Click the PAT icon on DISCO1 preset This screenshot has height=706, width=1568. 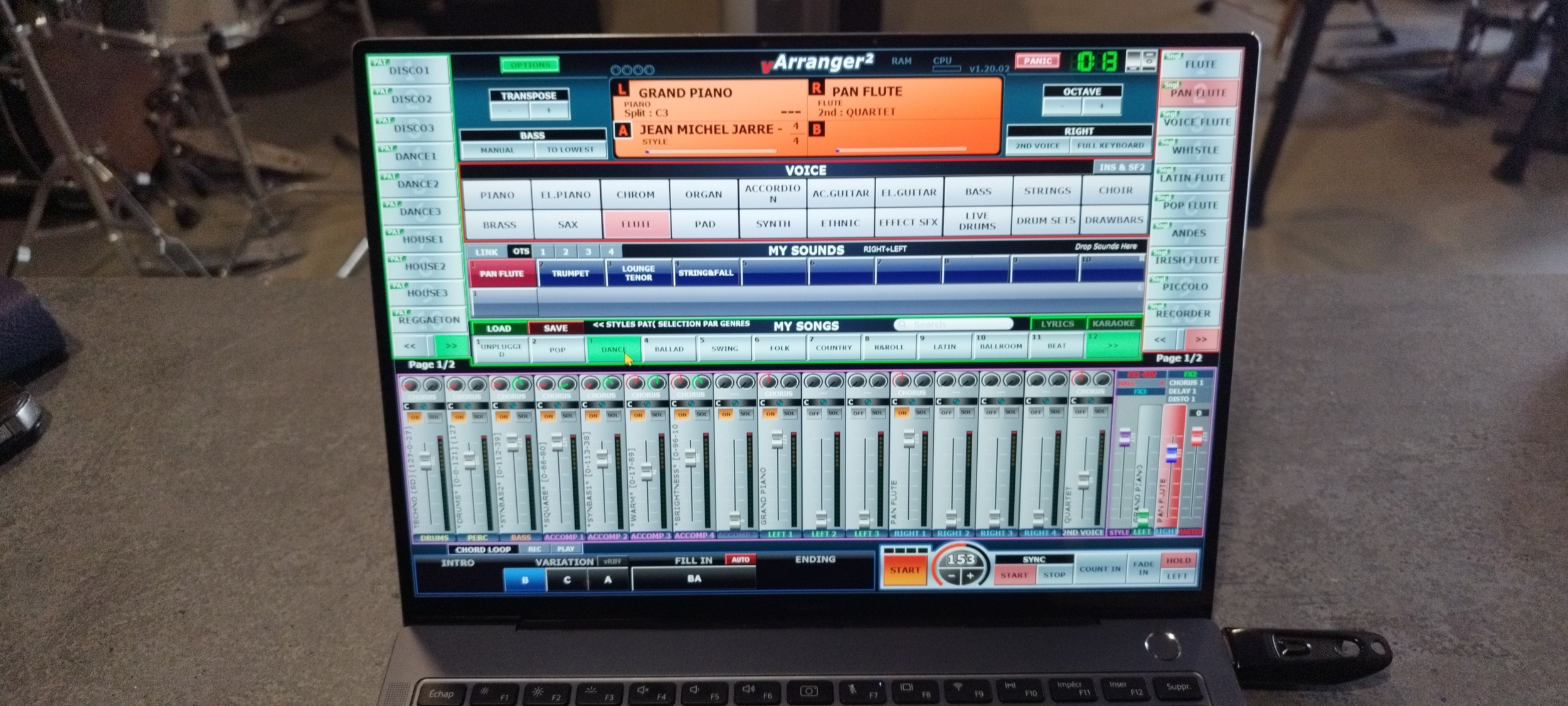pyautogui.click(x=379, y=63)
